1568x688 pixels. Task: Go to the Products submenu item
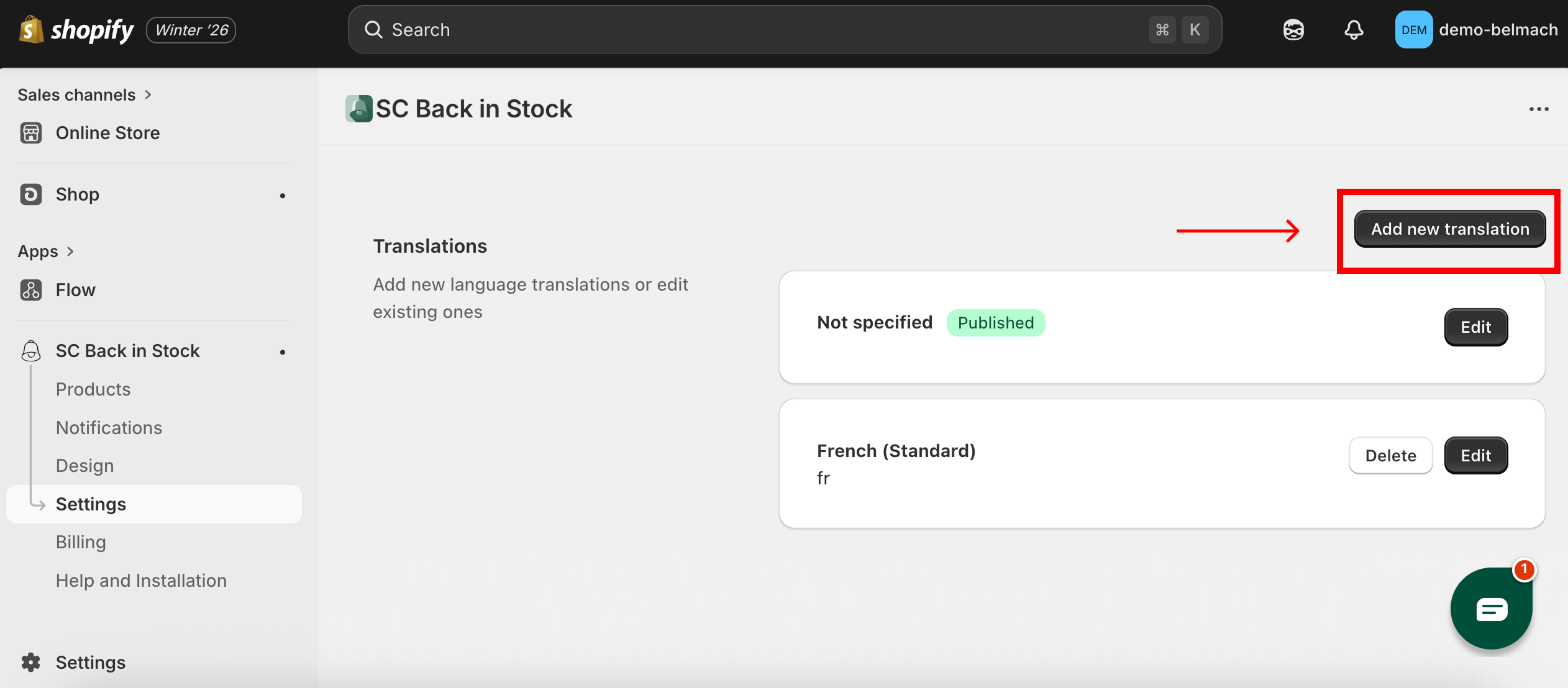pyautogui.click(x=93, y=389)
